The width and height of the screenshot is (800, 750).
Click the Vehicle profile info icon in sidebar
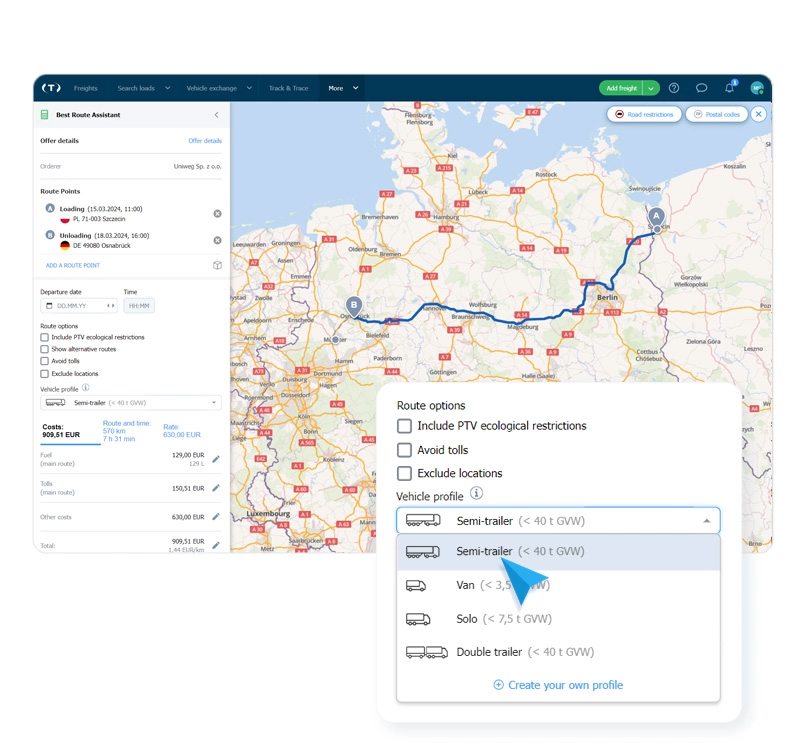(86, 387)
